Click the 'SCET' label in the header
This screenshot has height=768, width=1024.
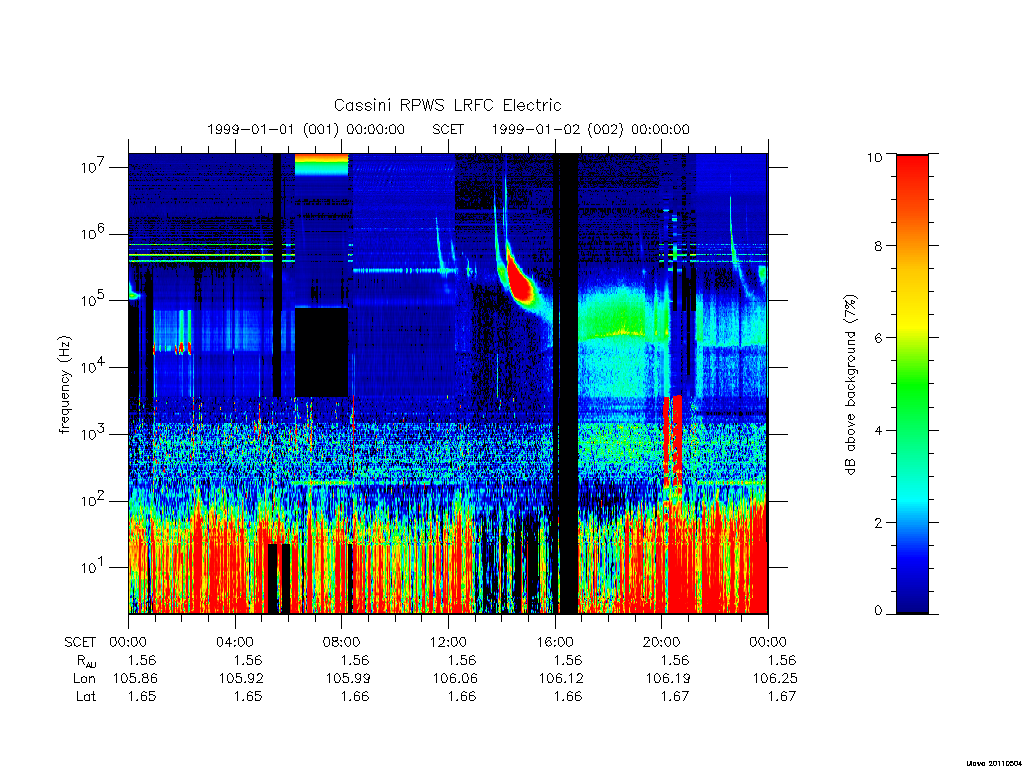tap(448, 129)
